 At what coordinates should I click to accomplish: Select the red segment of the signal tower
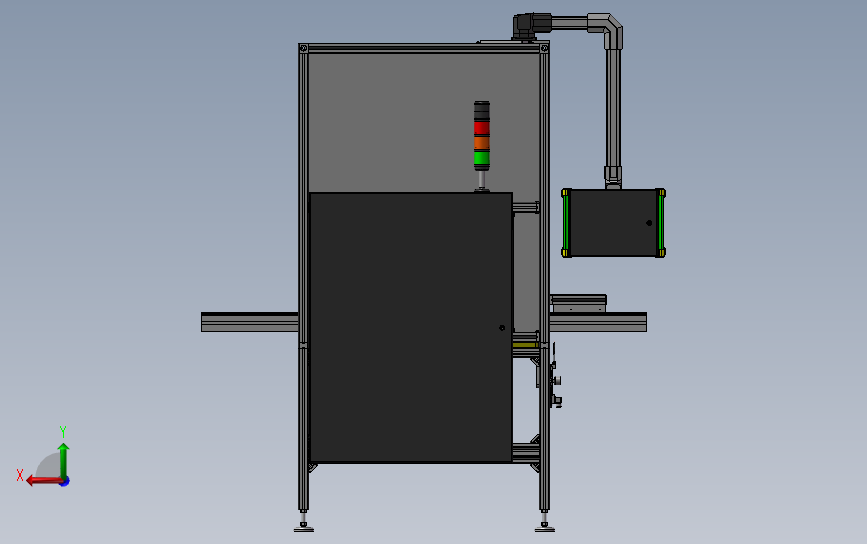pyautogui.click(x=482, y=128)
